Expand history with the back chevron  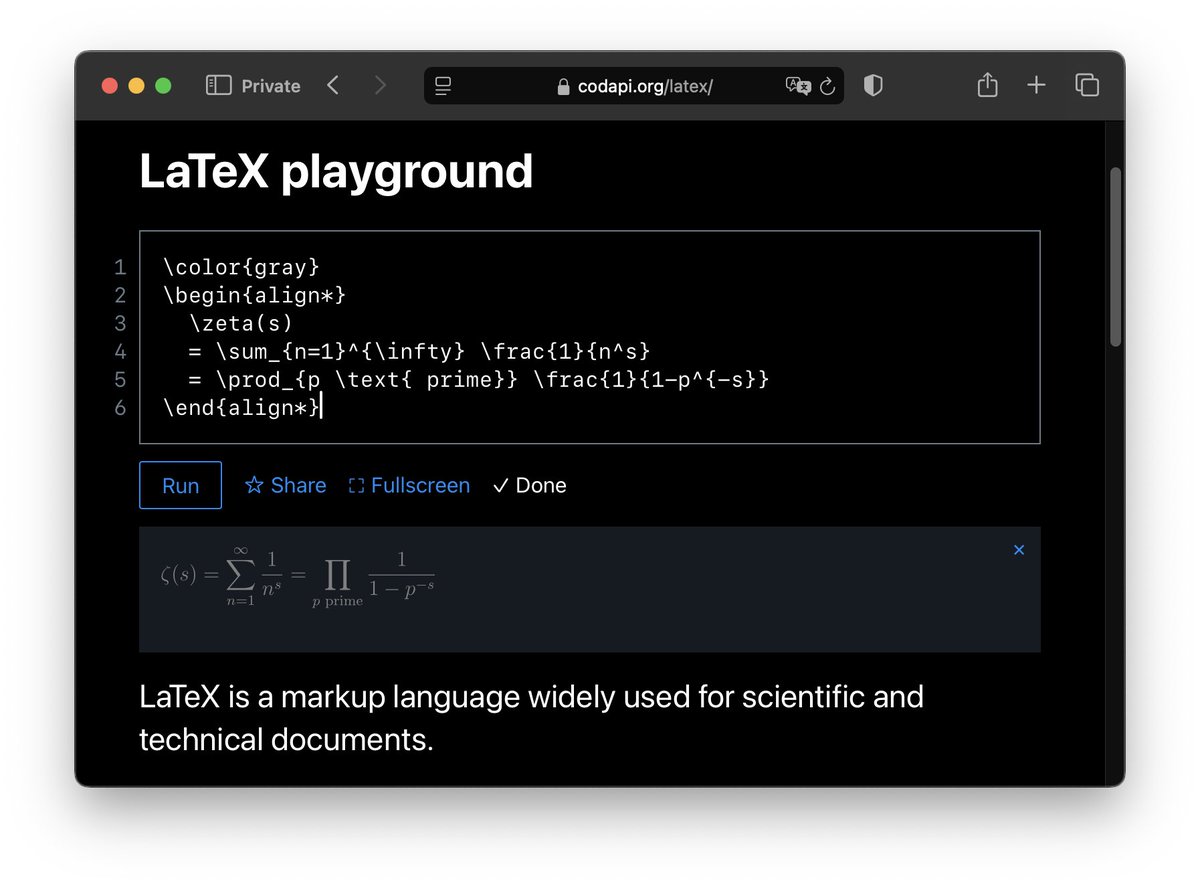pos(333,86)
